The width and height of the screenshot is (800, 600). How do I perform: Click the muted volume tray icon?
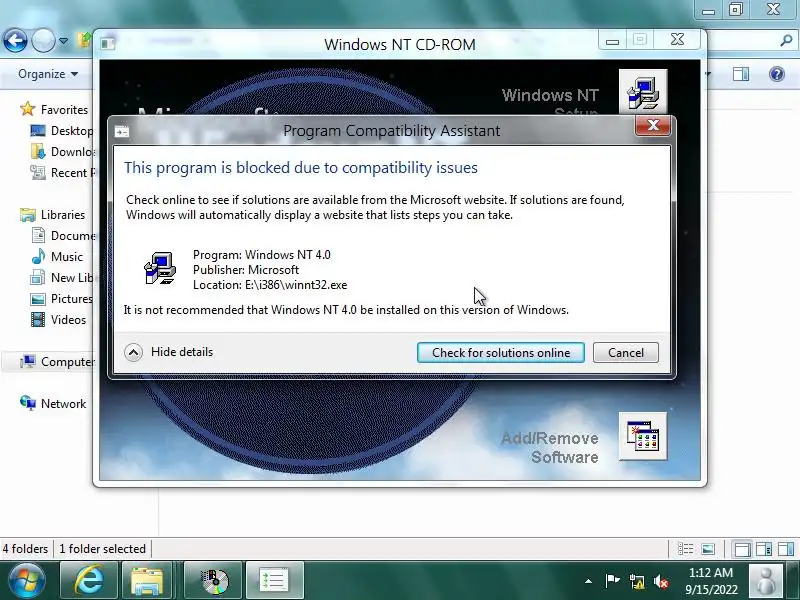pyautogui.click(x=661, y=581)
